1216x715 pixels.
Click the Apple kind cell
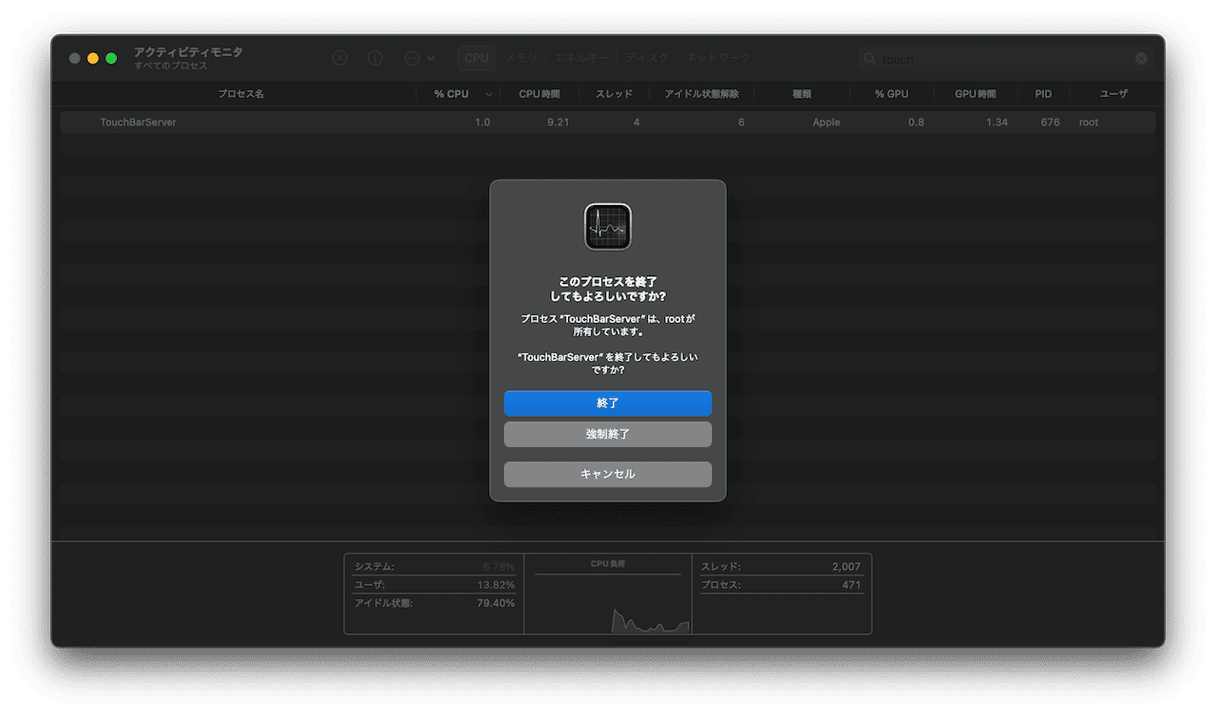(x=826, y=122)
